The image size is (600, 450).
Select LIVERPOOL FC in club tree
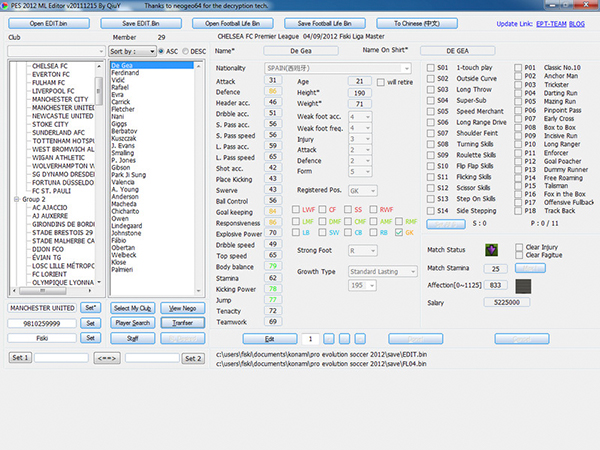click(x=53, y=91)
